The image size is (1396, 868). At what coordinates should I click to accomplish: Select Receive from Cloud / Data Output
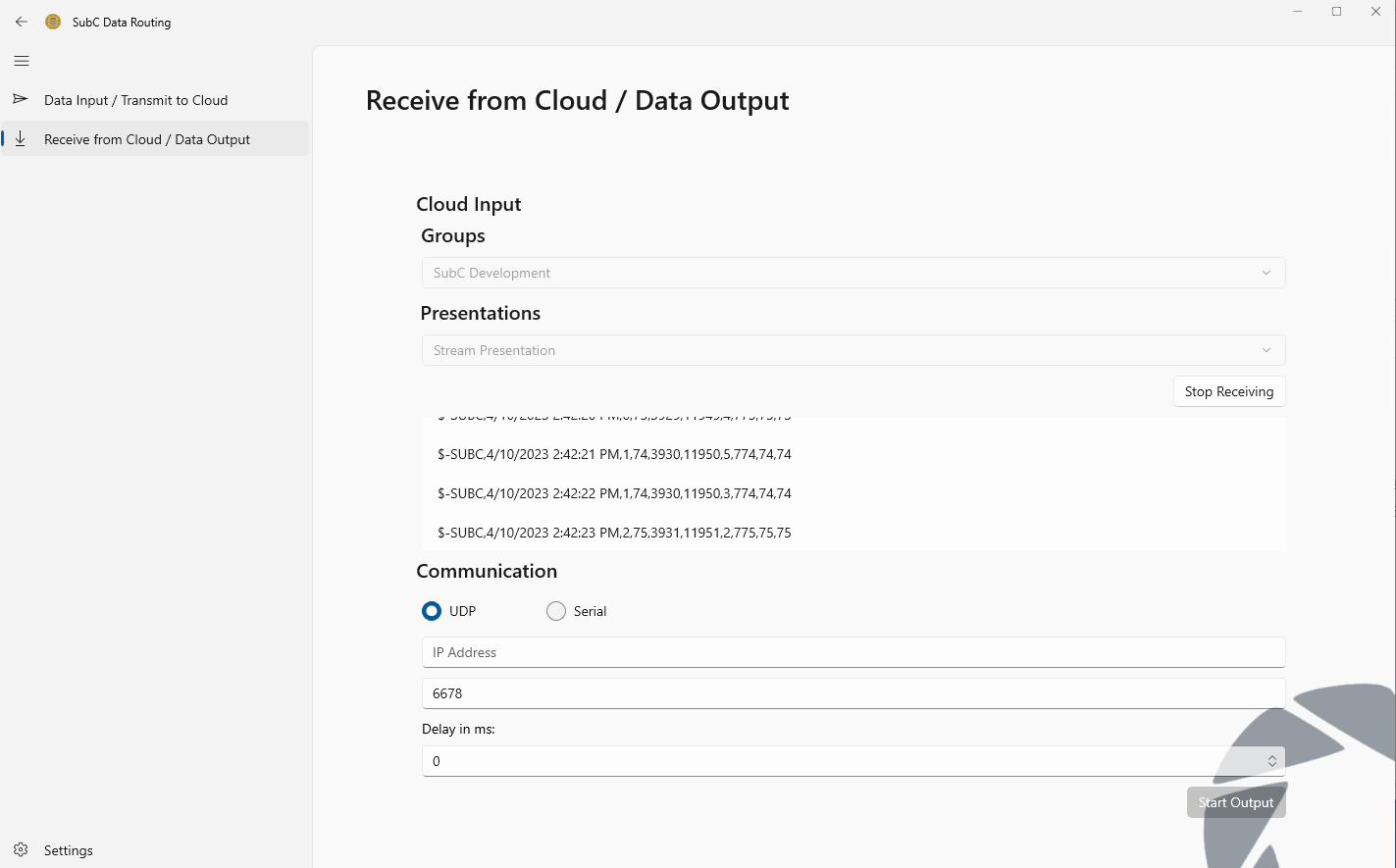(x=147, y=139)
